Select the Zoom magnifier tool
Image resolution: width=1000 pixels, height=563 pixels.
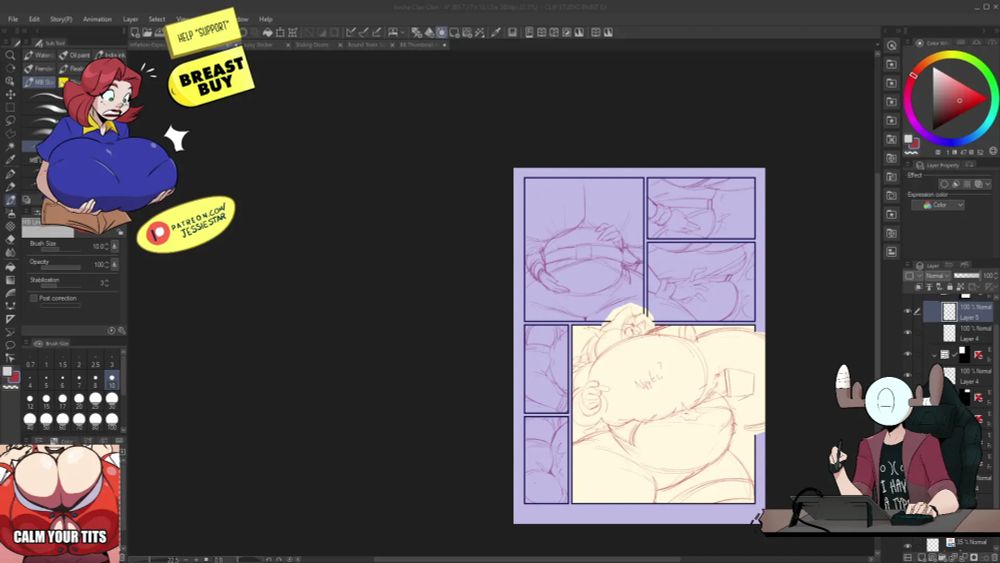10,55
